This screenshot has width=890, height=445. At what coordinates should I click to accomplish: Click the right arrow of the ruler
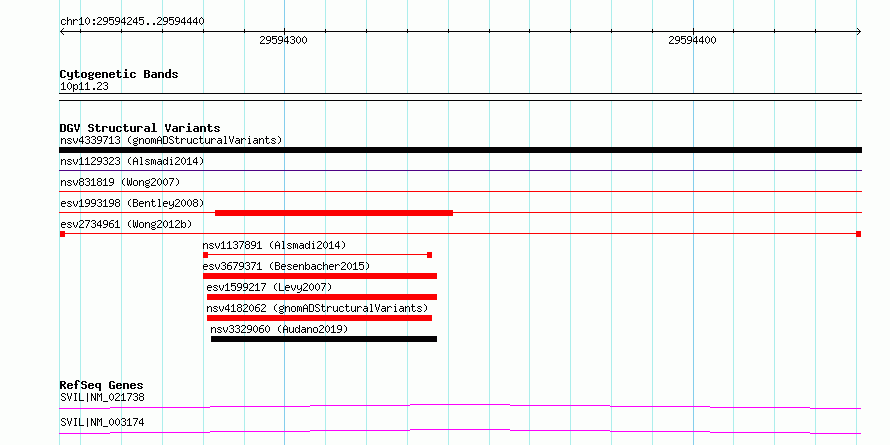(x=858, y=32)
